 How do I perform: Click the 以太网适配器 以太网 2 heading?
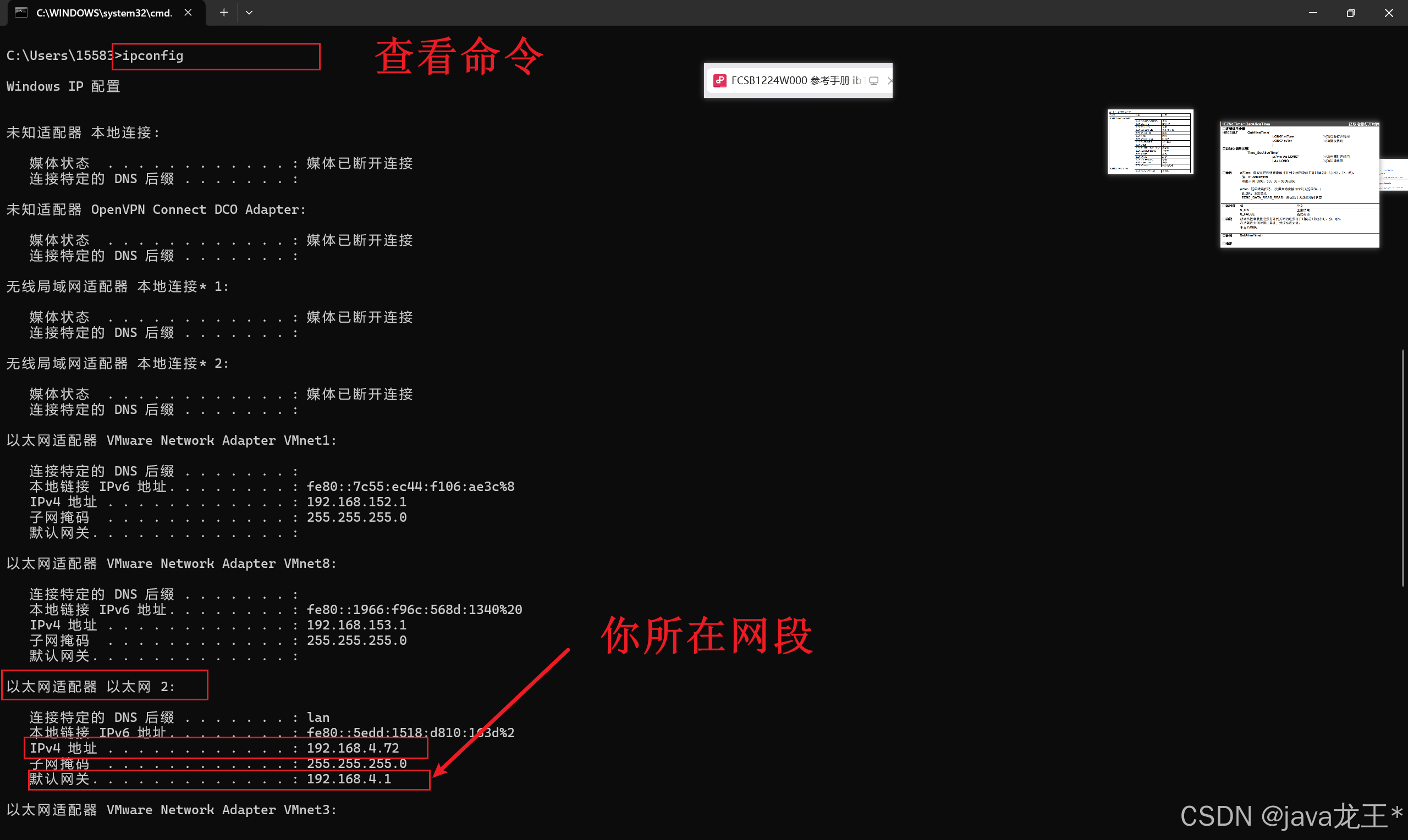[x=105, y=686]
